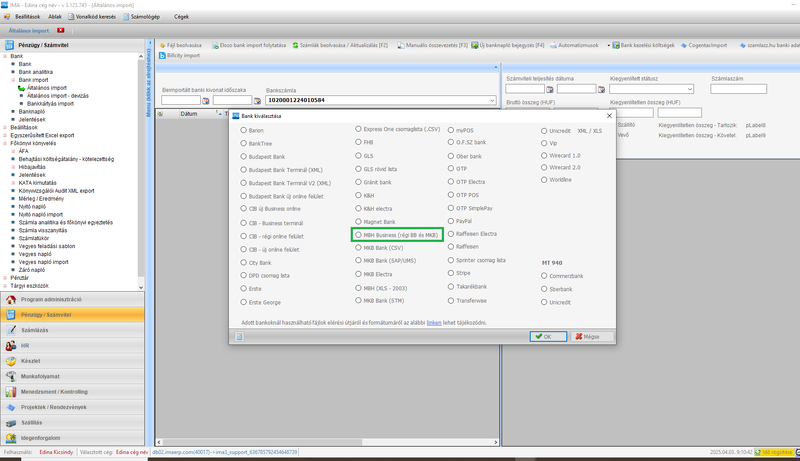Viewport: 800px width, 461px height.
Task: Cancel the dialog with Mégse
Action: click(x=592, y=337)
